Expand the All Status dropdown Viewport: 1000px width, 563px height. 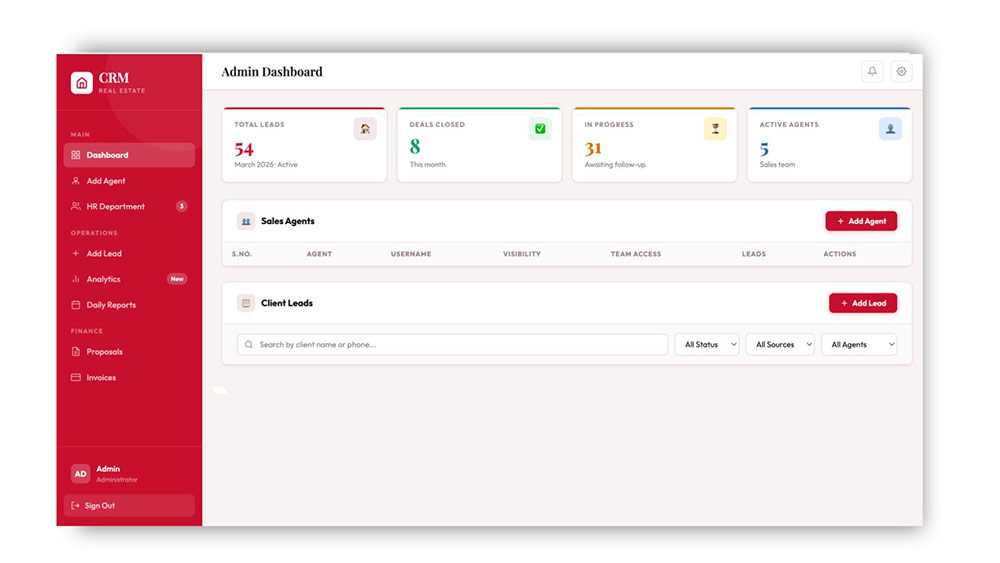(x=707, y=344)
